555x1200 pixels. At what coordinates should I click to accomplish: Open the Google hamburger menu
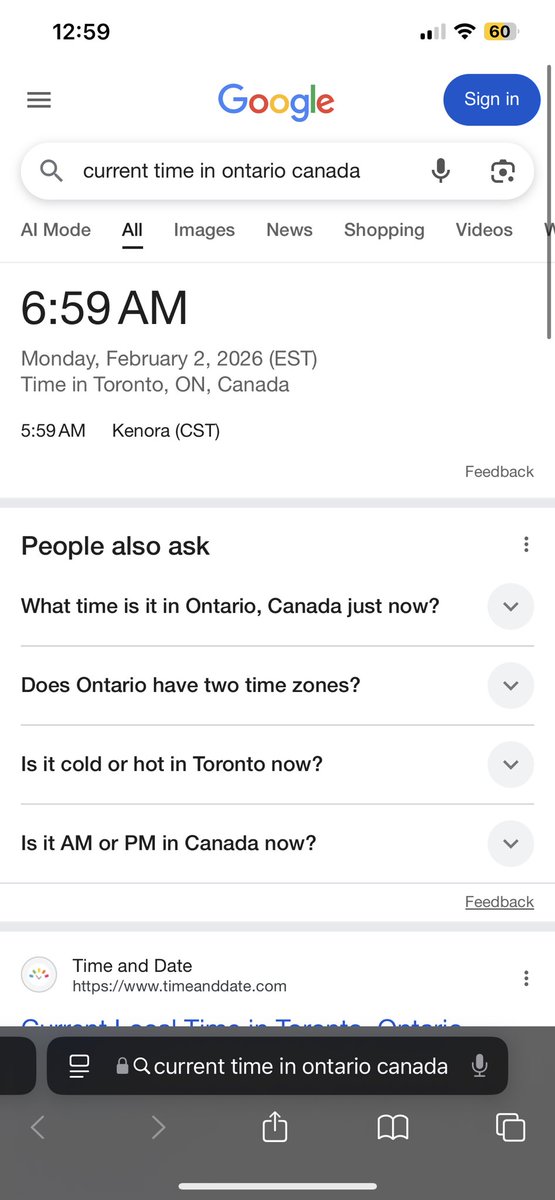(x=39, y=100)
